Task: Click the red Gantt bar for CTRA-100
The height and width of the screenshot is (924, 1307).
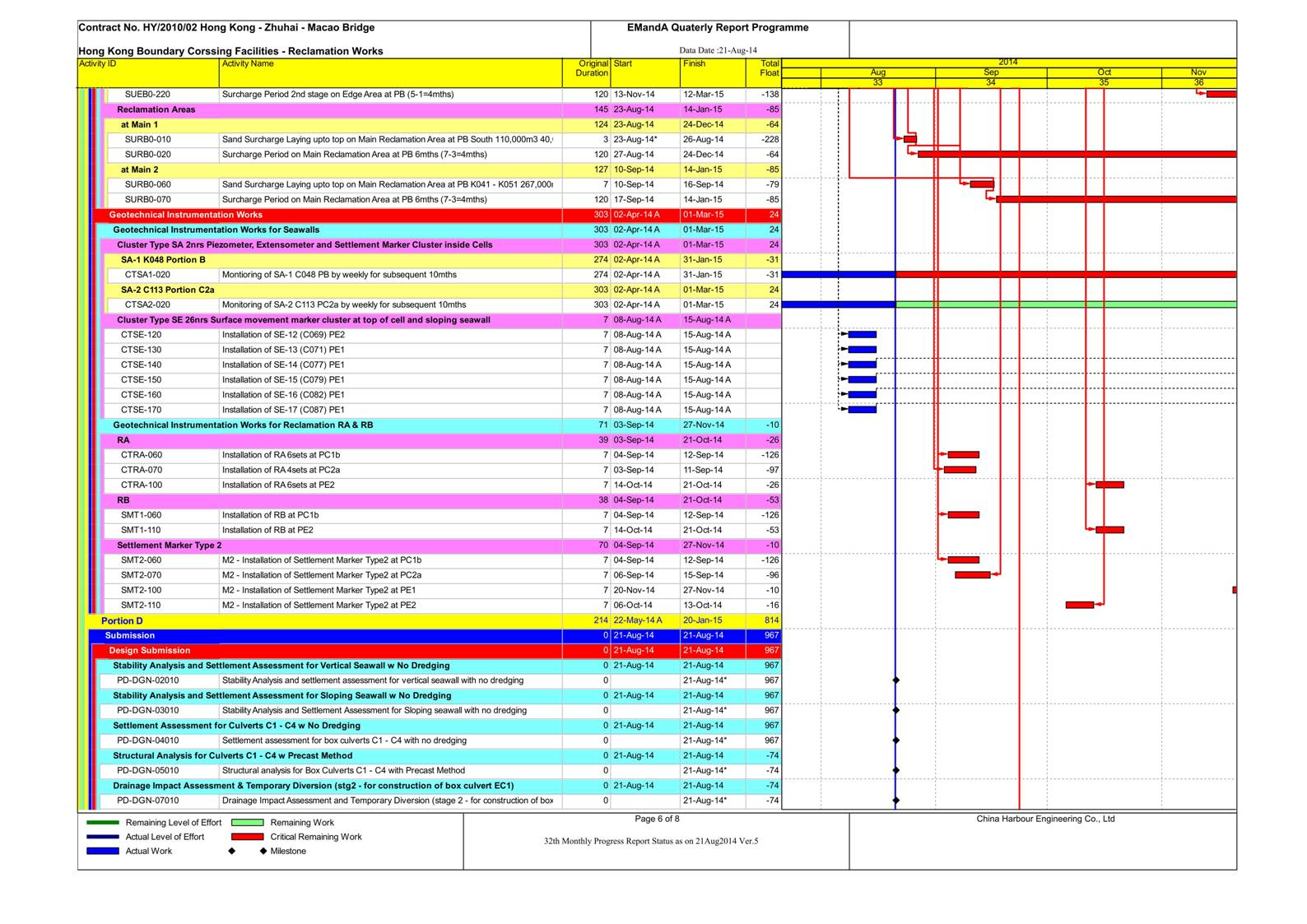Action: (1109, 485)
